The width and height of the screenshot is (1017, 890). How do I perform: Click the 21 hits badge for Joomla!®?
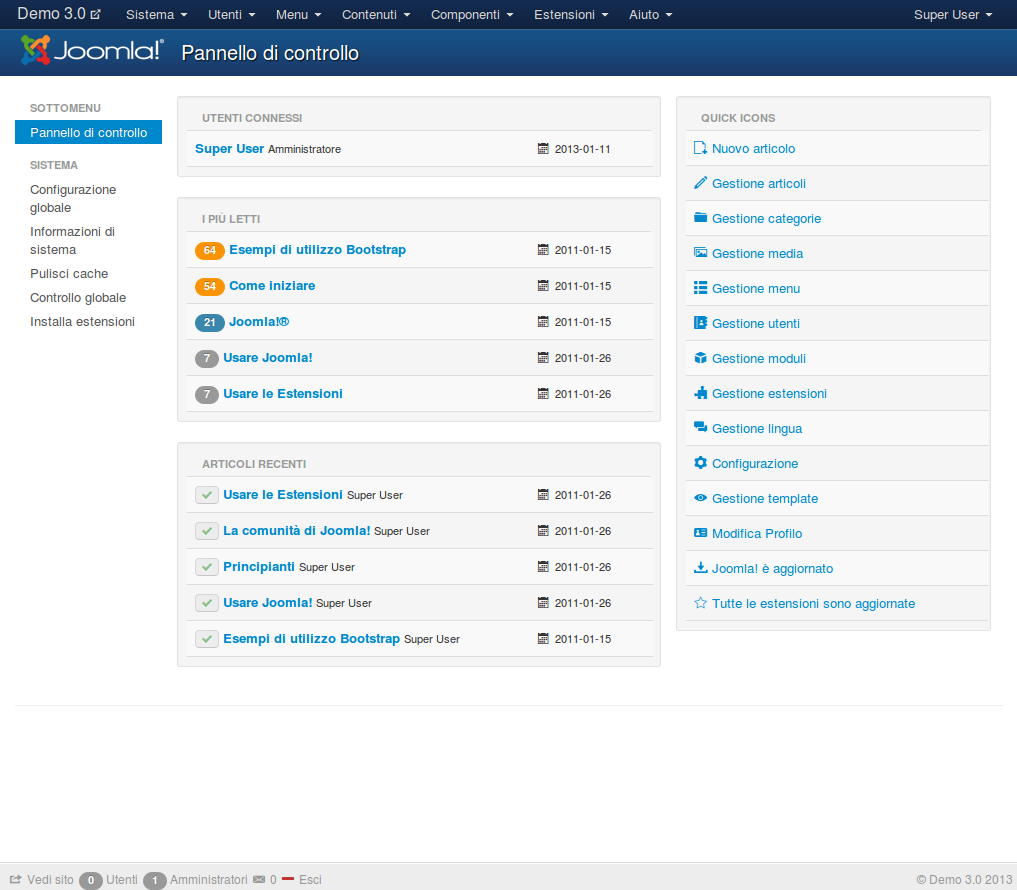tap(209, 322)
